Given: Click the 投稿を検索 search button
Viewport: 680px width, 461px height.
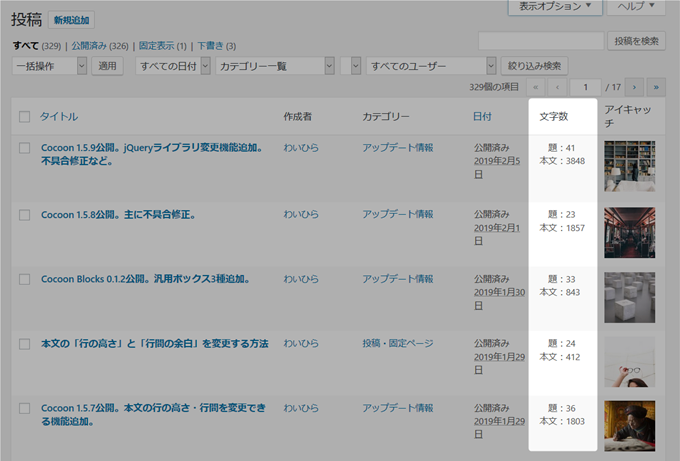Looking at the screenshot, I should click(x=635, y=41).
